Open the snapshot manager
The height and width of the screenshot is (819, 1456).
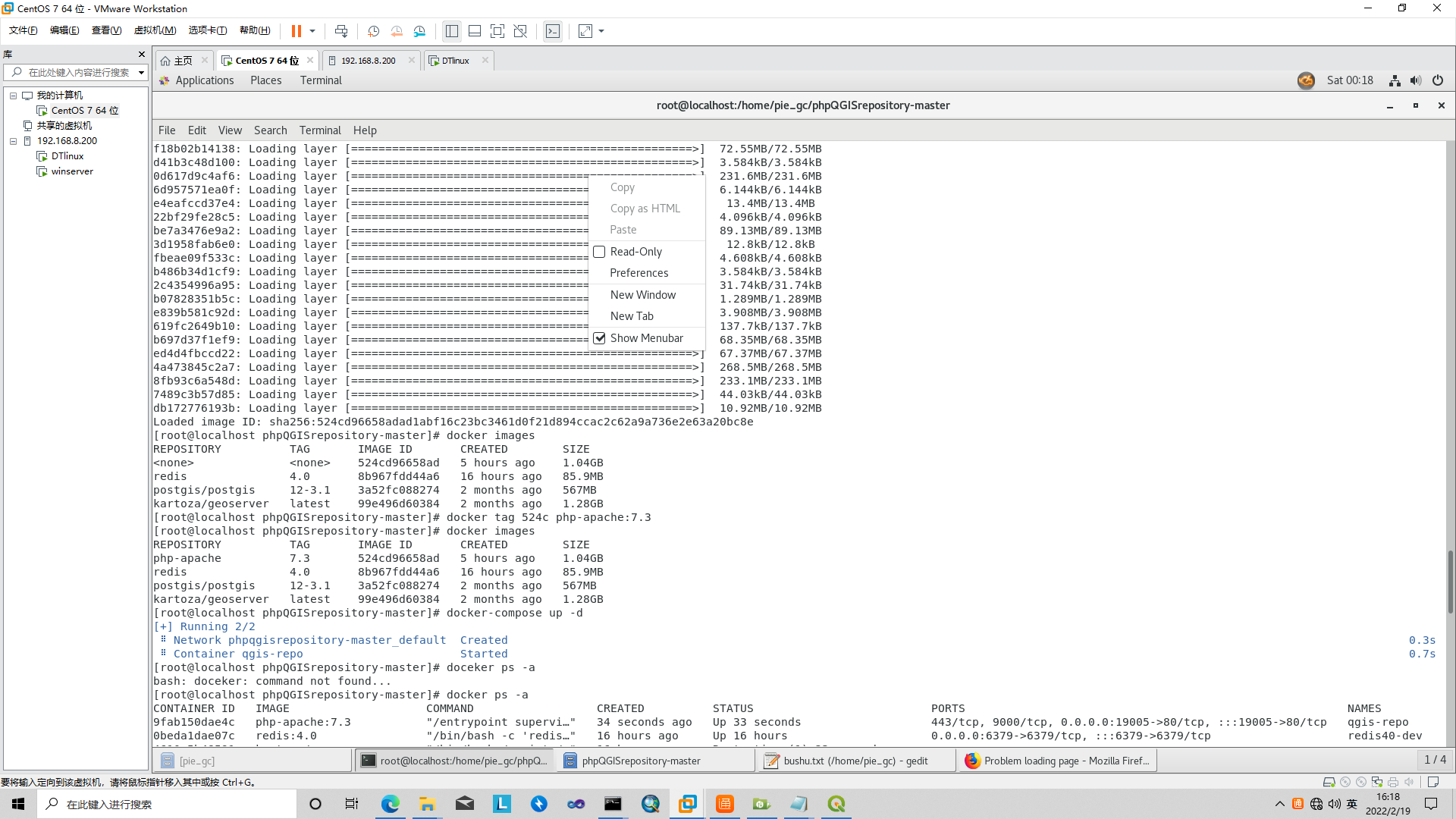[x=419, y=31]
